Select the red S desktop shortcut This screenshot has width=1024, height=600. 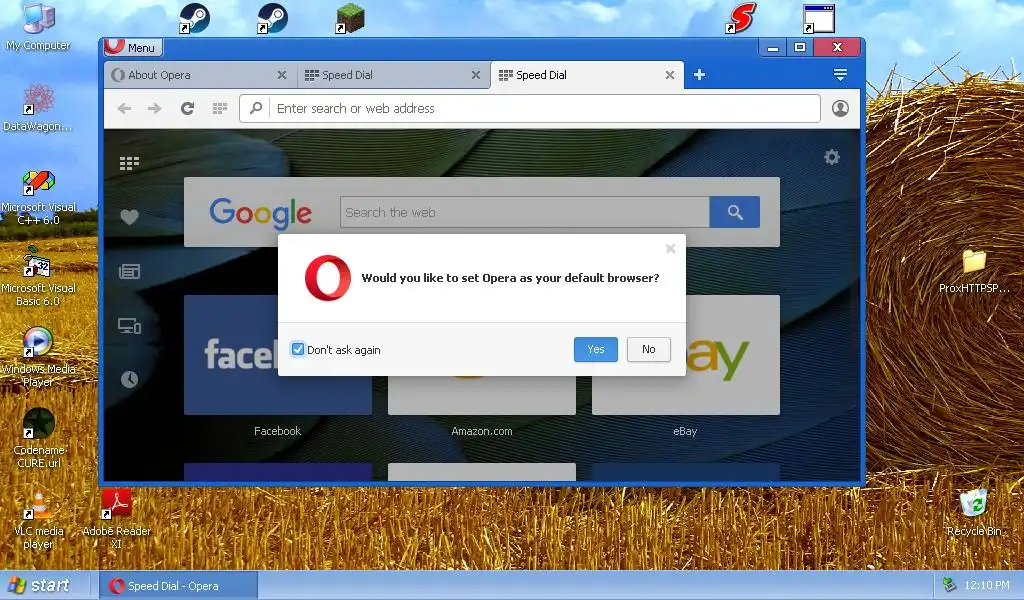(741, 18)
